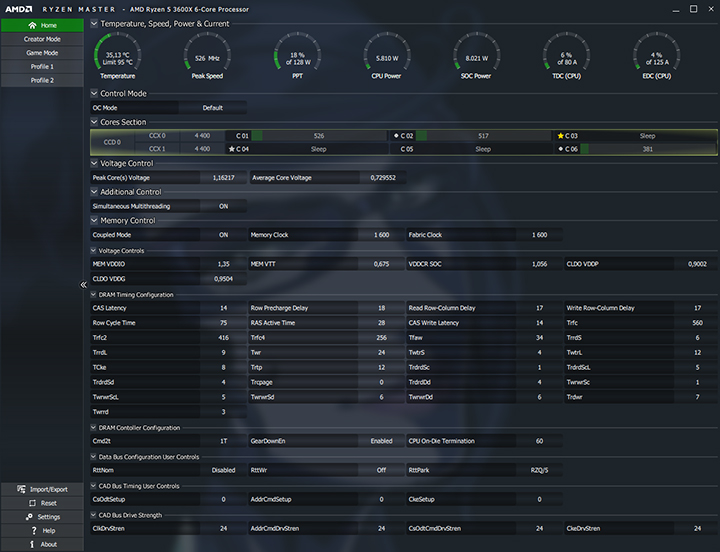Click RttPark RZQ/5 value

[x=540, y=470]
